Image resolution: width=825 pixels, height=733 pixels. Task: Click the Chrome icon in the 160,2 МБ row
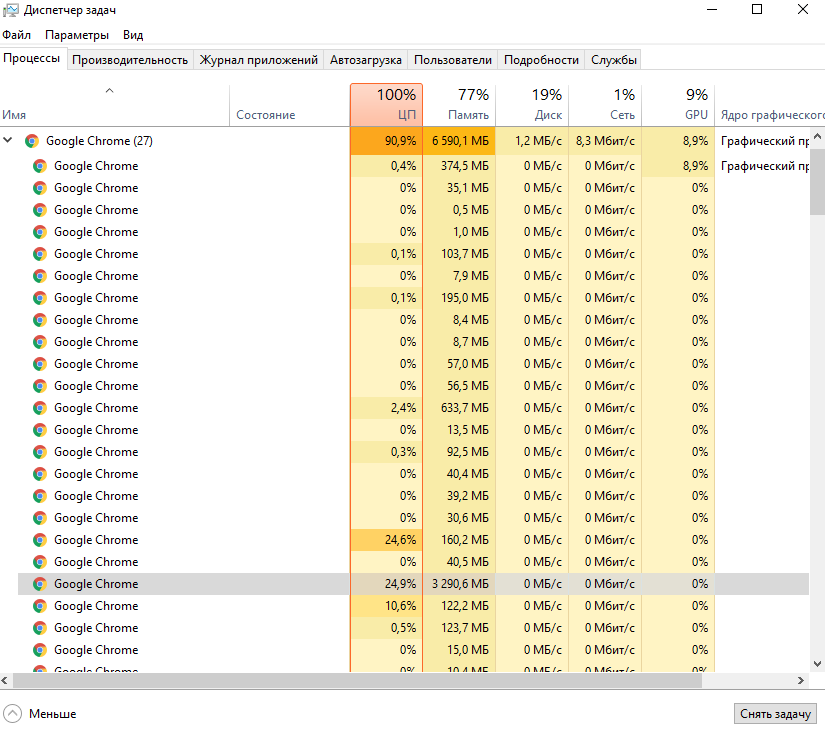tap(39, 540)
